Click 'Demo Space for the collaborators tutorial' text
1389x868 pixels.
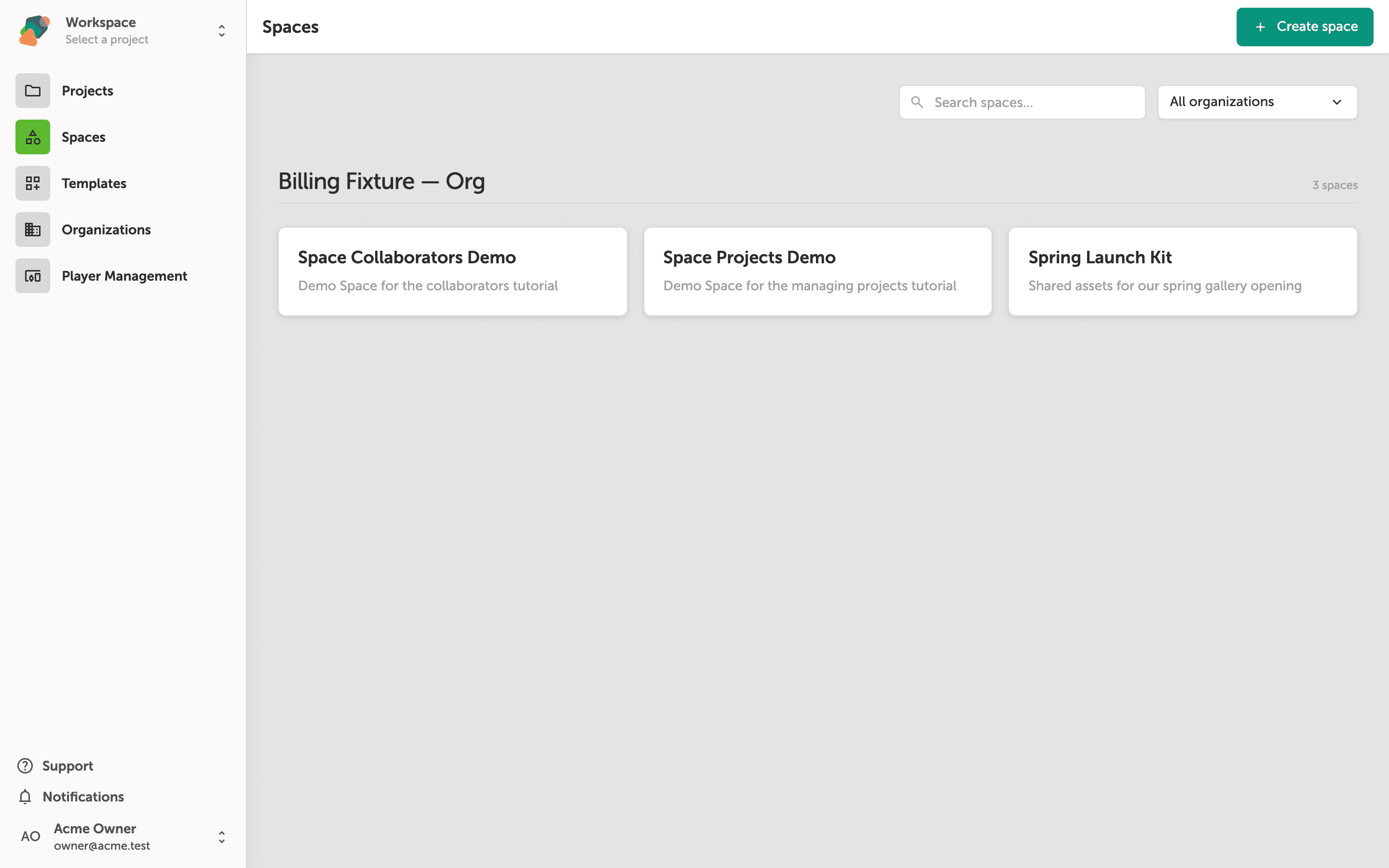pyautogui.click(x=428, y=286)
